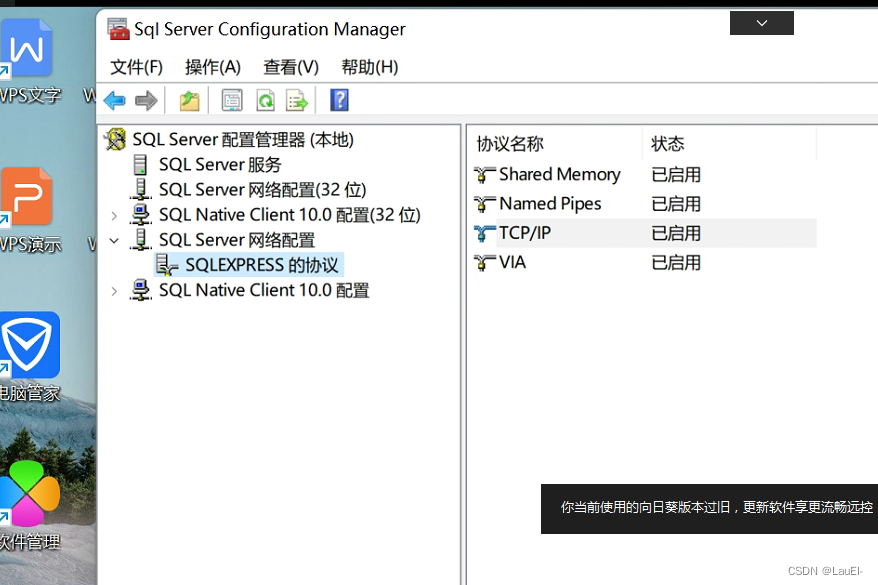The width and height of the screenshot is (878, 585).
Task: Expand the SQL Native Client 10.0 配置 node
Action: [114, 290]
